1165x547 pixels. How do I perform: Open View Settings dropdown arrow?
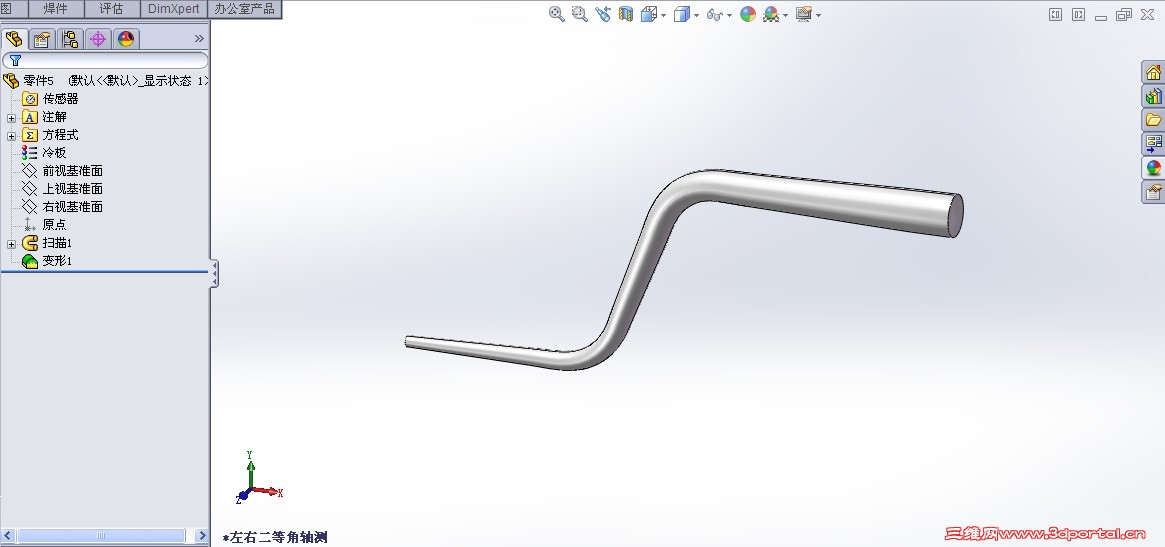click(818, 15)
